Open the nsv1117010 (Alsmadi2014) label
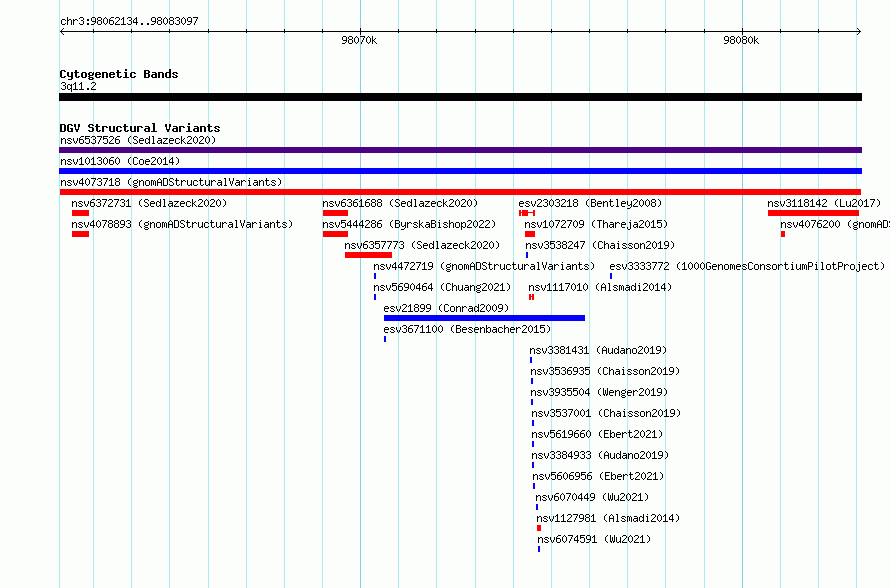This screenshot has height=588, width=890. click(600, 287)
